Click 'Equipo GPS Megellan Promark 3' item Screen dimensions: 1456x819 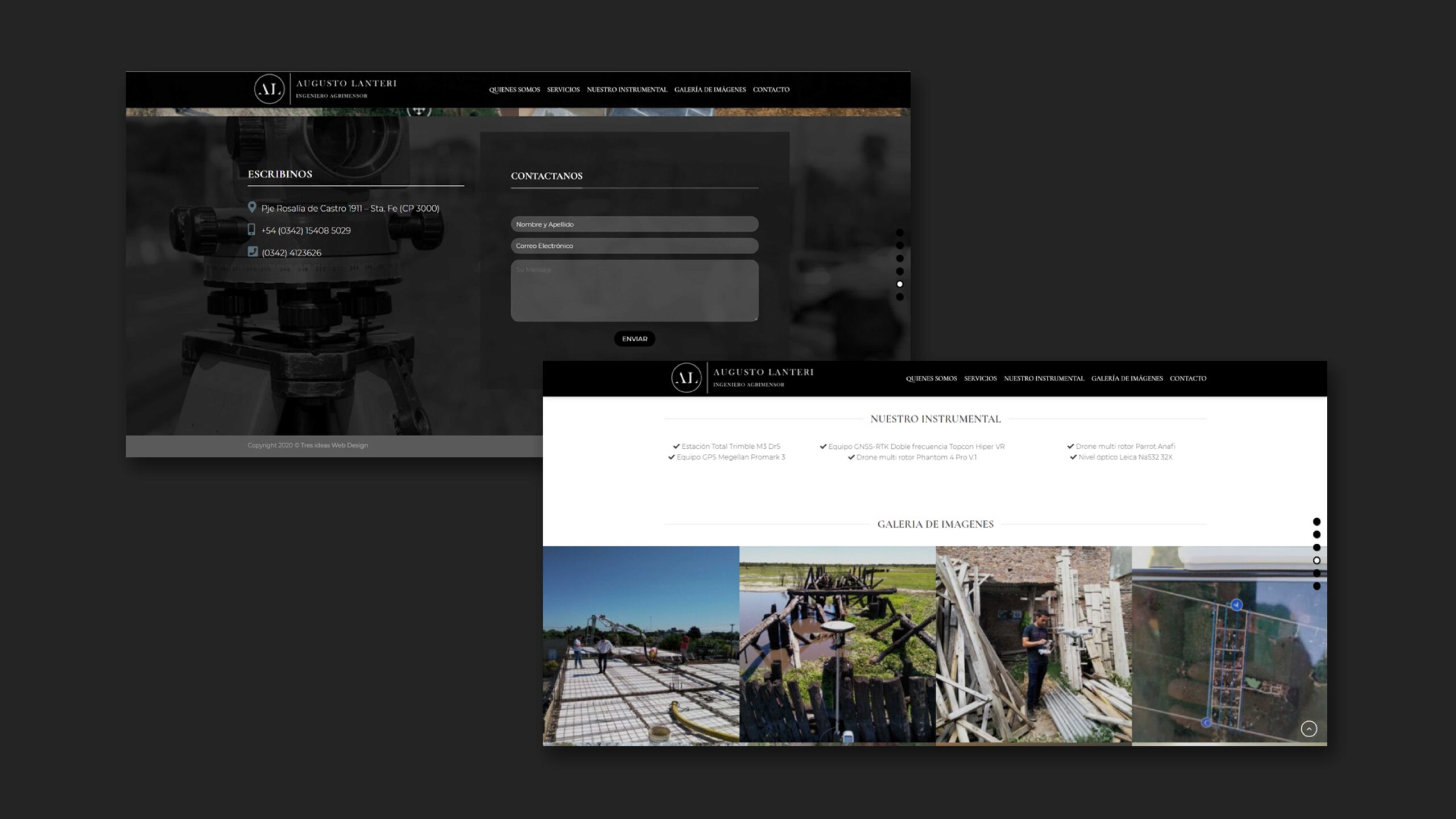(x=726, y=457)
